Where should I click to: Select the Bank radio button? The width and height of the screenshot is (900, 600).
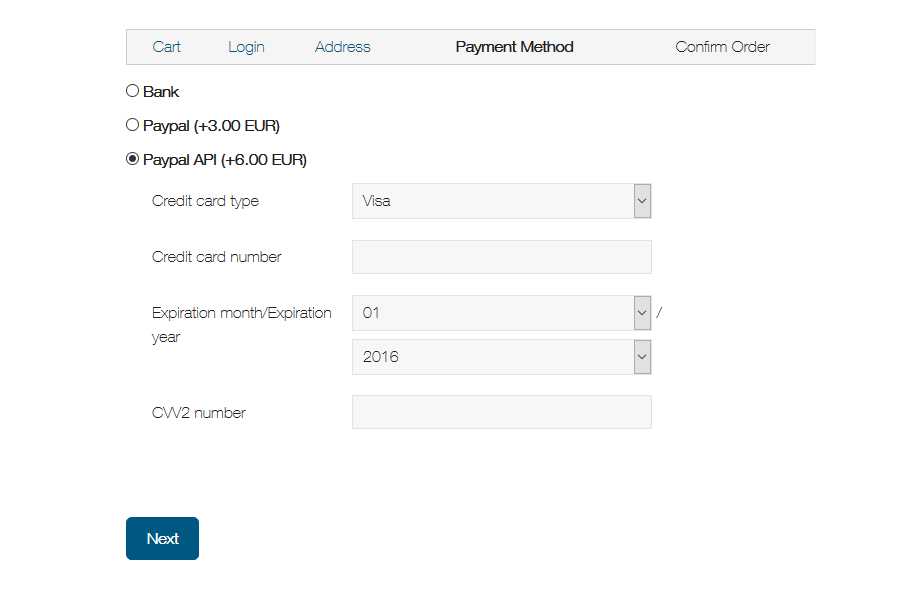[x=132, y=91]
